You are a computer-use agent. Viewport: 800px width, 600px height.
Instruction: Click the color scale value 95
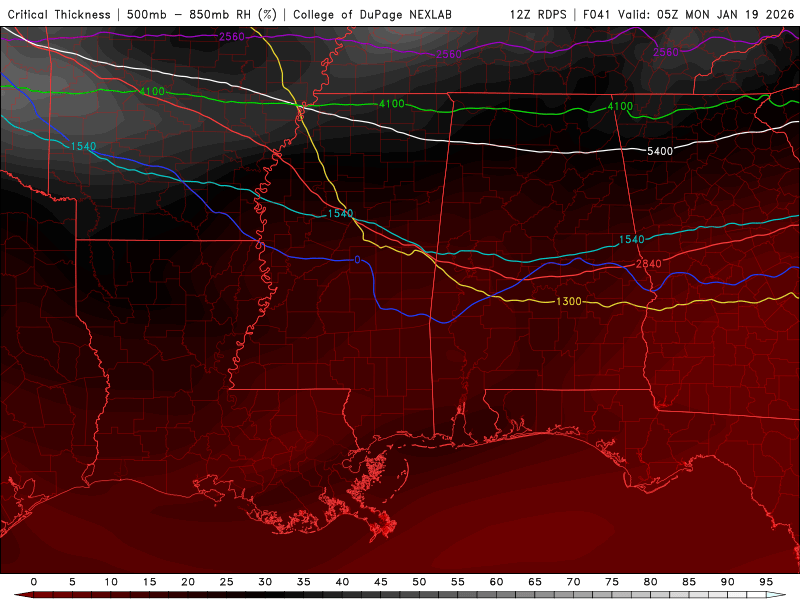[766, 582]
